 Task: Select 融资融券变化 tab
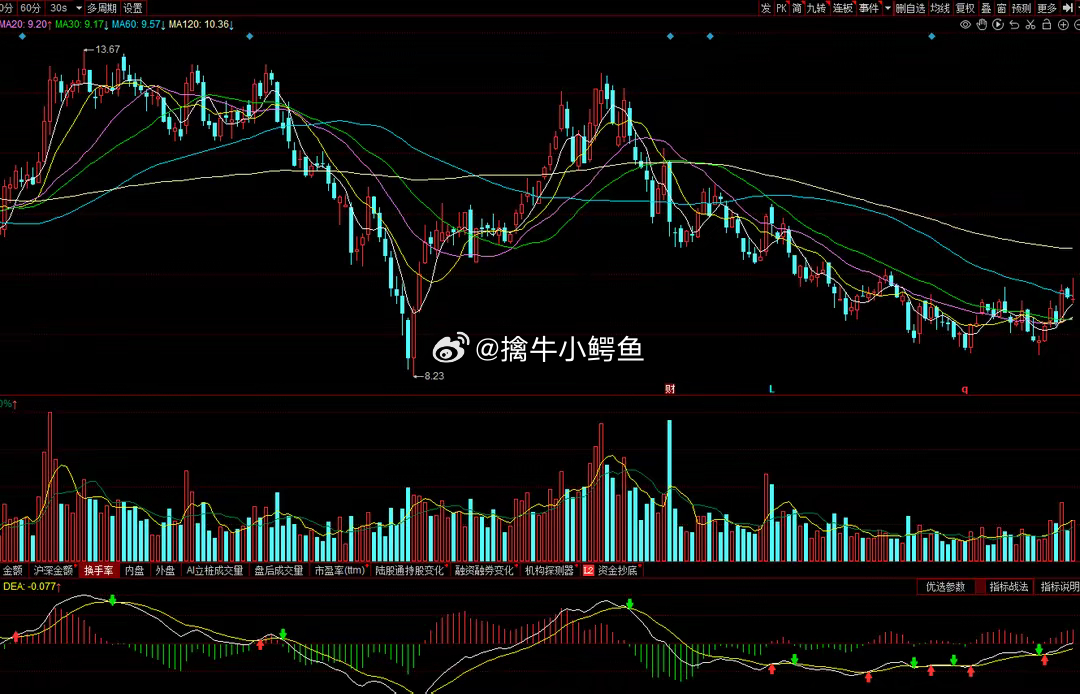[x=484, y=570]
